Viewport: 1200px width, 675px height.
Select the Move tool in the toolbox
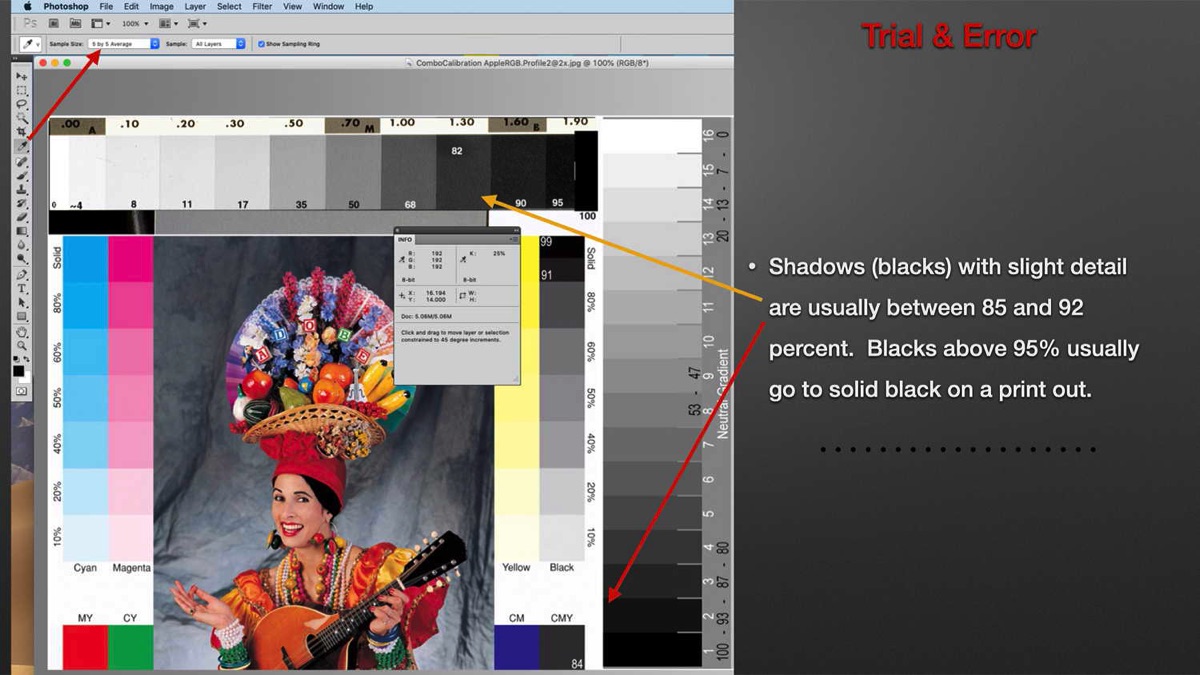pos(21,77)
